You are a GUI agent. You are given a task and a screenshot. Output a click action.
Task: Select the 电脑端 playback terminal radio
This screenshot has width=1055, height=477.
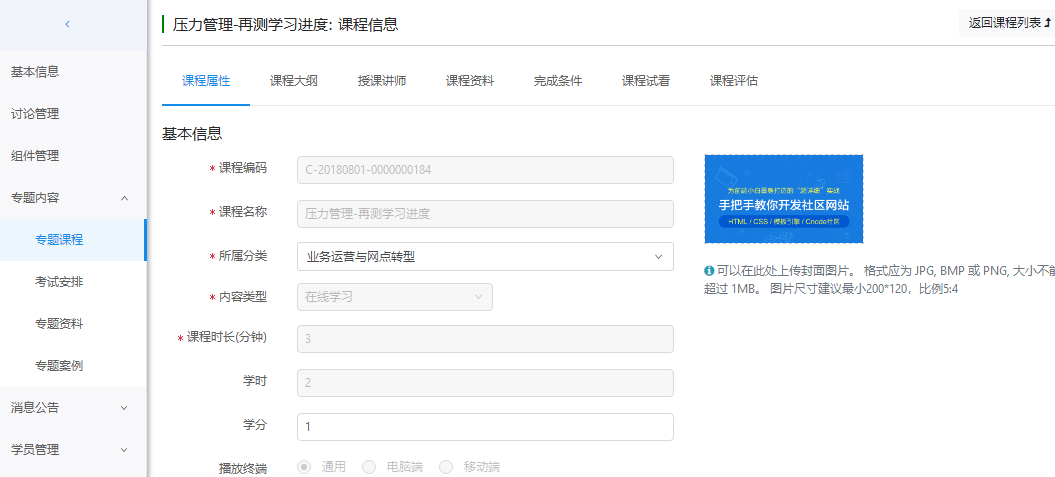coord(369,467)
